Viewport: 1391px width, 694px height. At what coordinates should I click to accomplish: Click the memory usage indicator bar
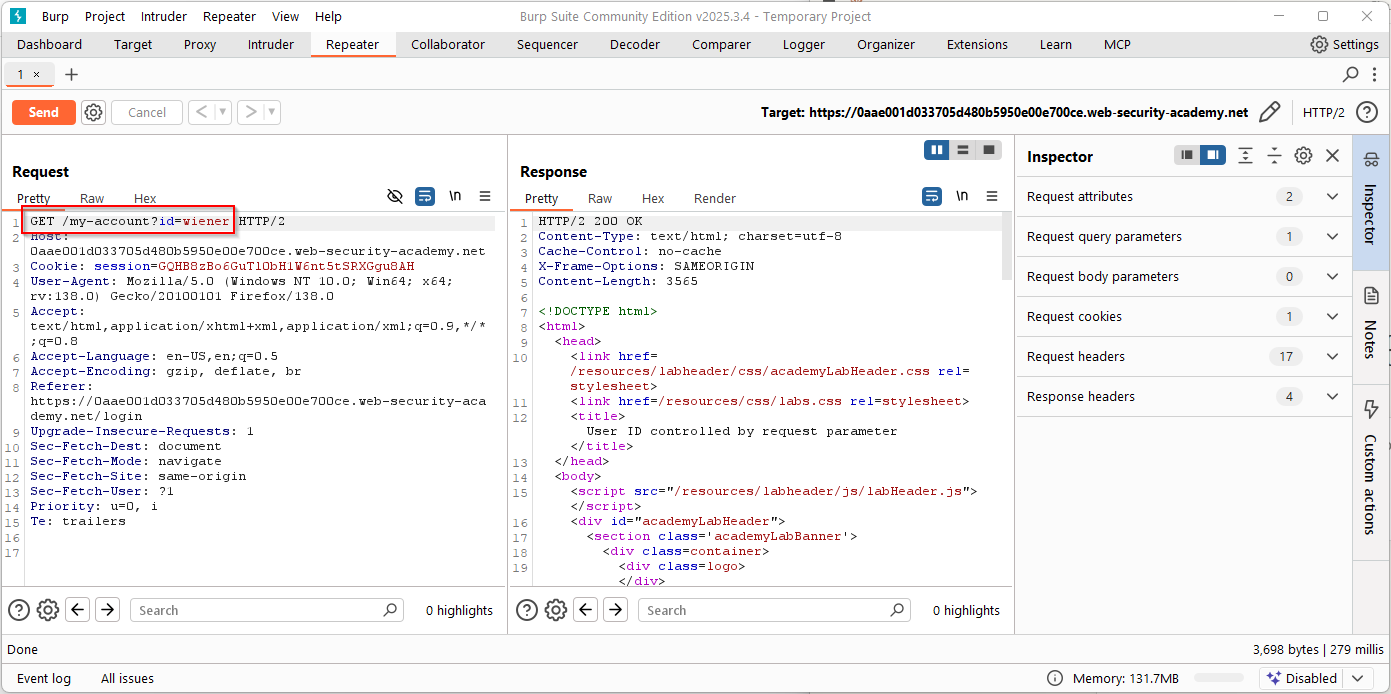(1219, 677)
